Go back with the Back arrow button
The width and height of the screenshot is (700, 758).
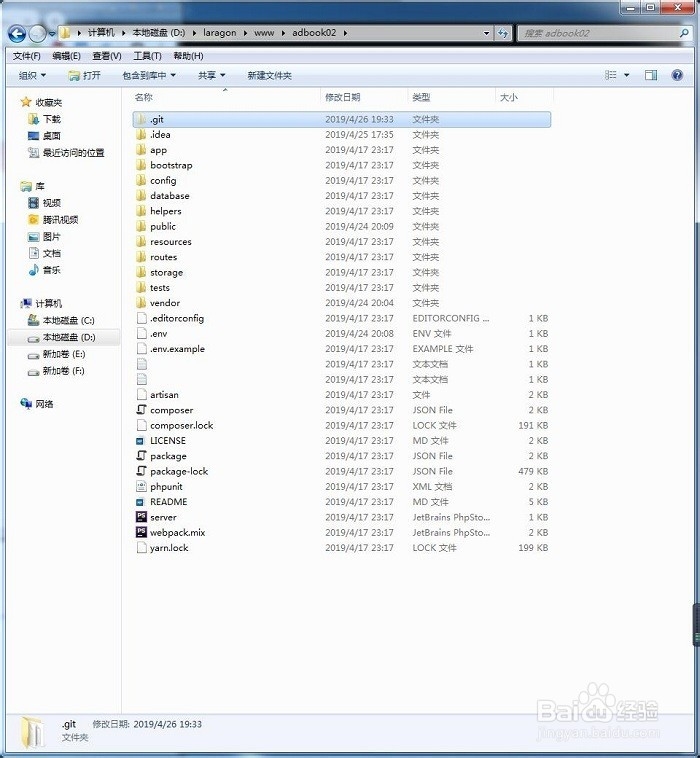(x=17, y=33)
